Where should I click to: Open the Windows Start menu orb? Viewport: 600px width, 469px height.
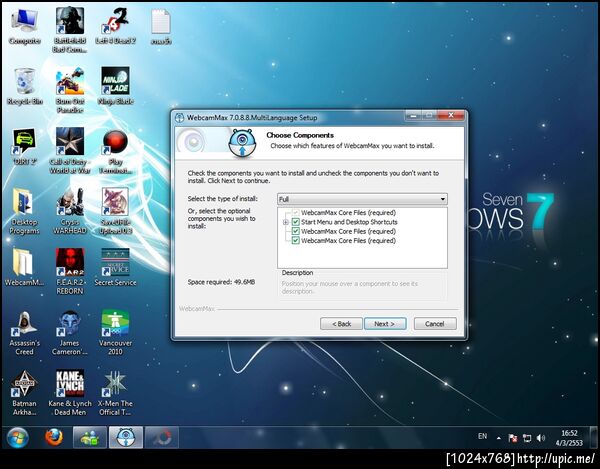pyautogui.click(x=18, y=438)
